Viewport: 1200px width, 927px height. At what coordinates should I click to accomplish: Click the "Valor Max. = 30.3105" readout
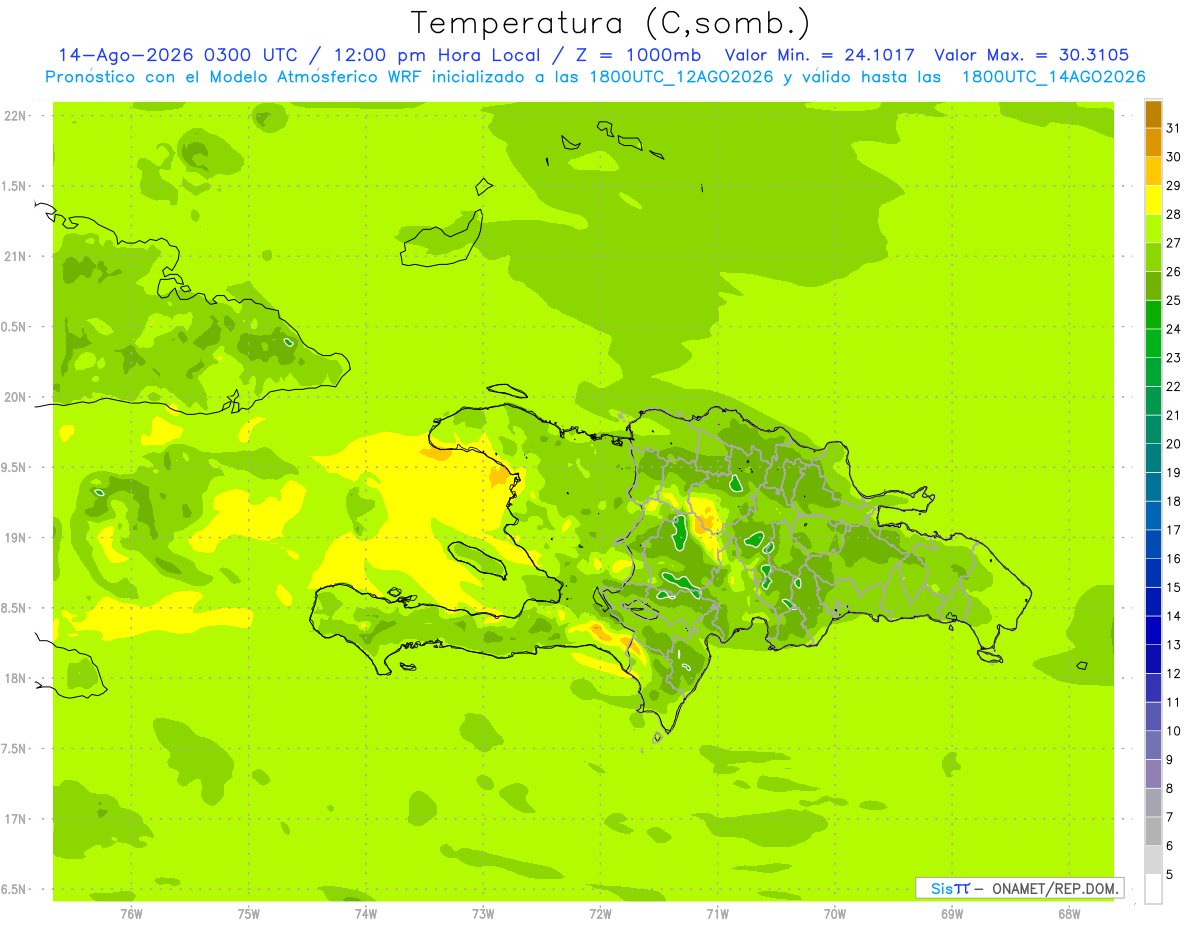[1031, 55]
